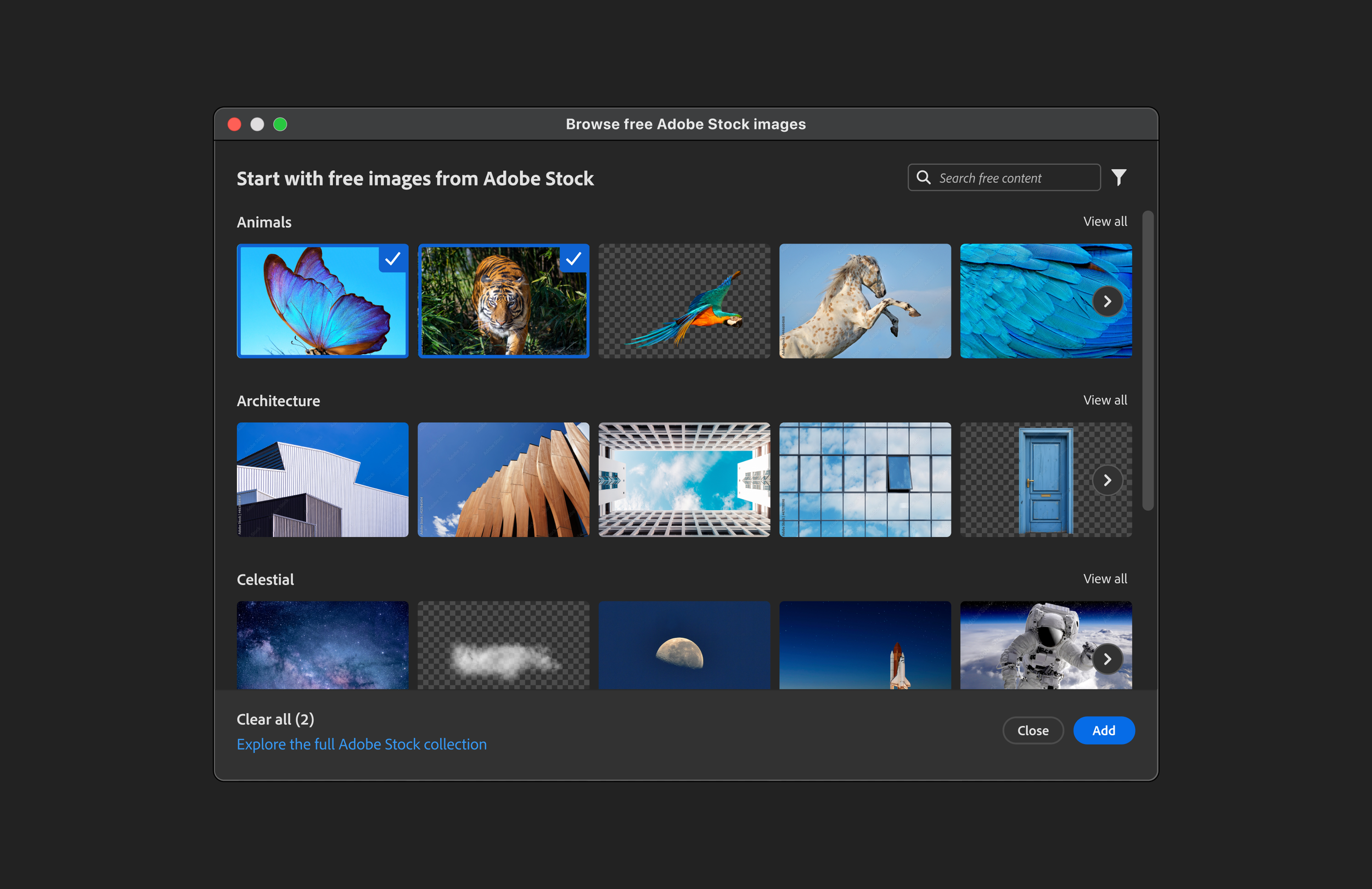
Task: Clear all two selected images
Action: click(x=275, y=719)
